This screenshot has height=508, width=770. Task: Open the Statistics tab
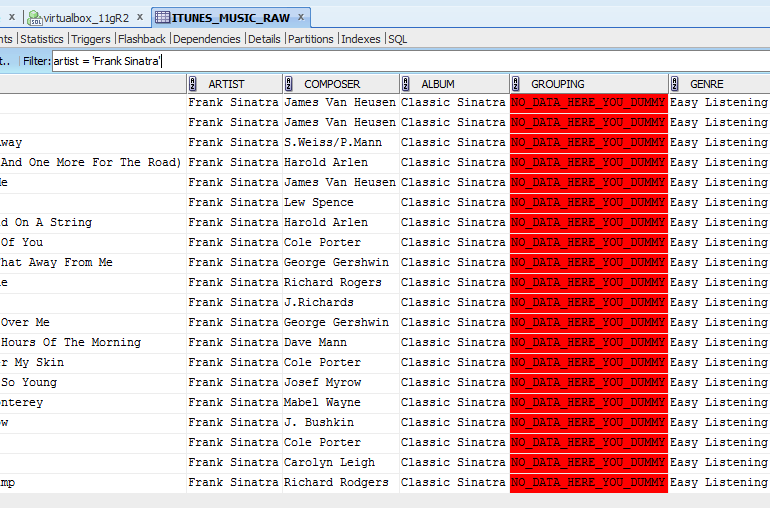point(42,39)
